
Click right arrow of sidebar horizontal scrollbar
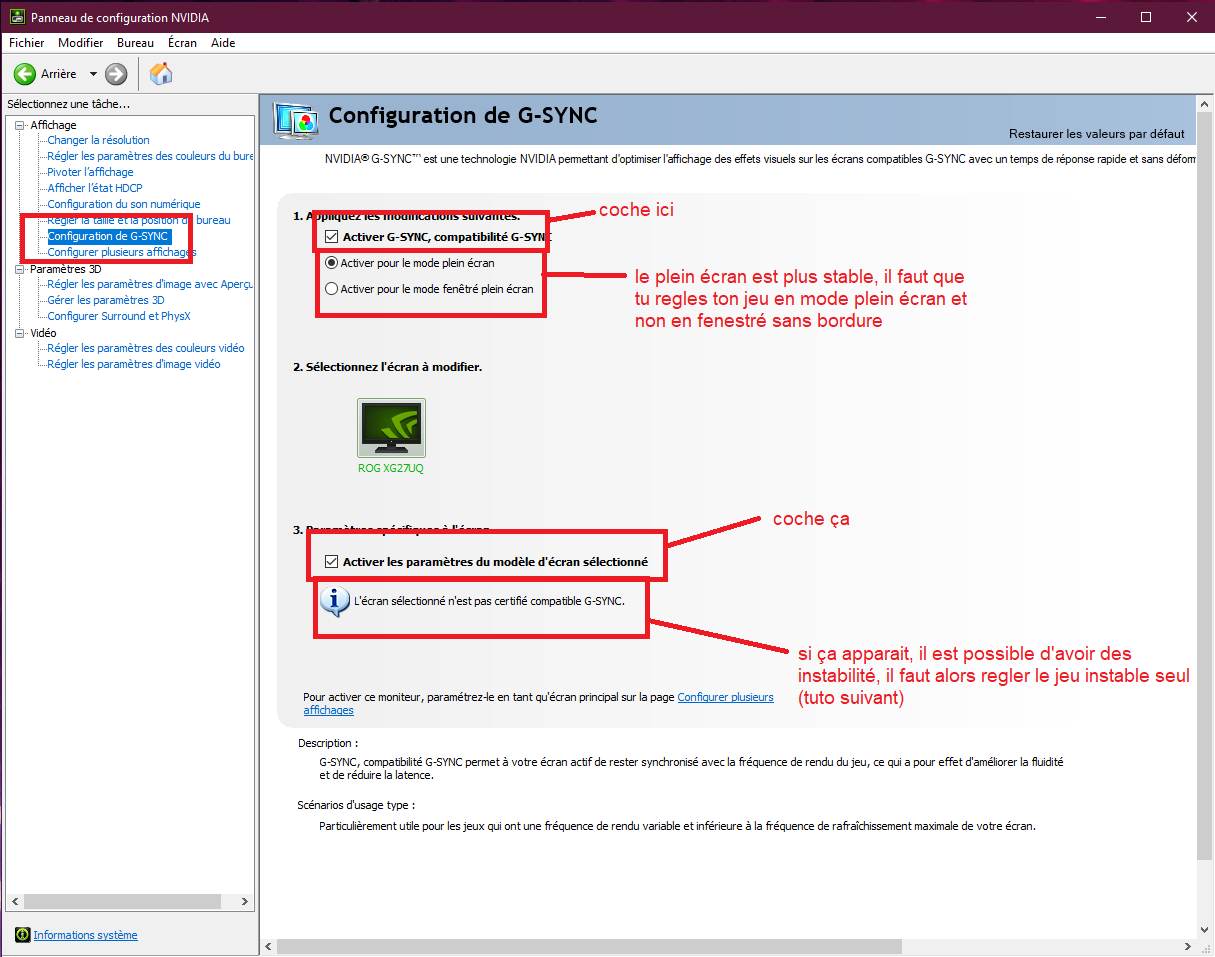[x=245, y=901]
